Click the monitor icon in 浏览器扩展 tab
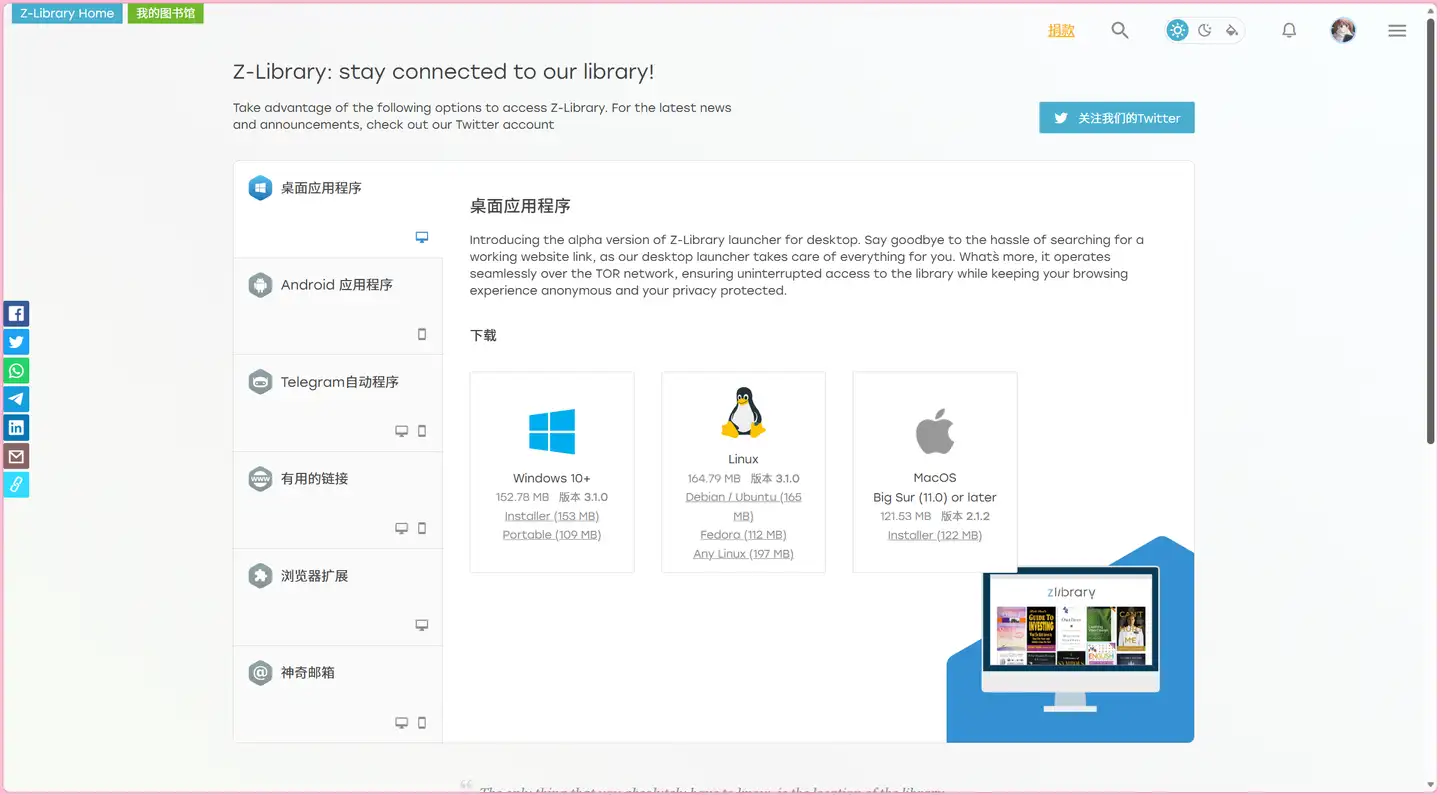The height and width of the screenshot is (795, 1440). pyautogui.click(x=422, y=625)
